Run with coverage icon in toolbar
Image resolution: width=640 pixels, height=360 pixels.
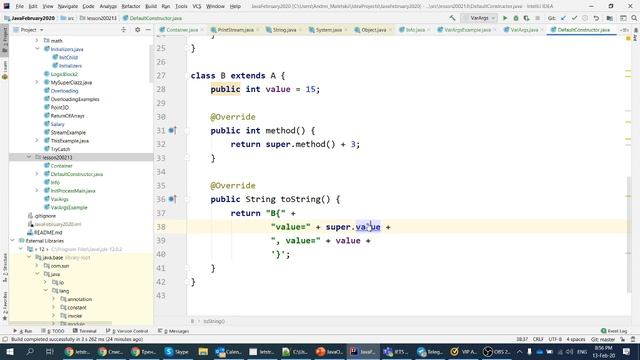point(527,18)
